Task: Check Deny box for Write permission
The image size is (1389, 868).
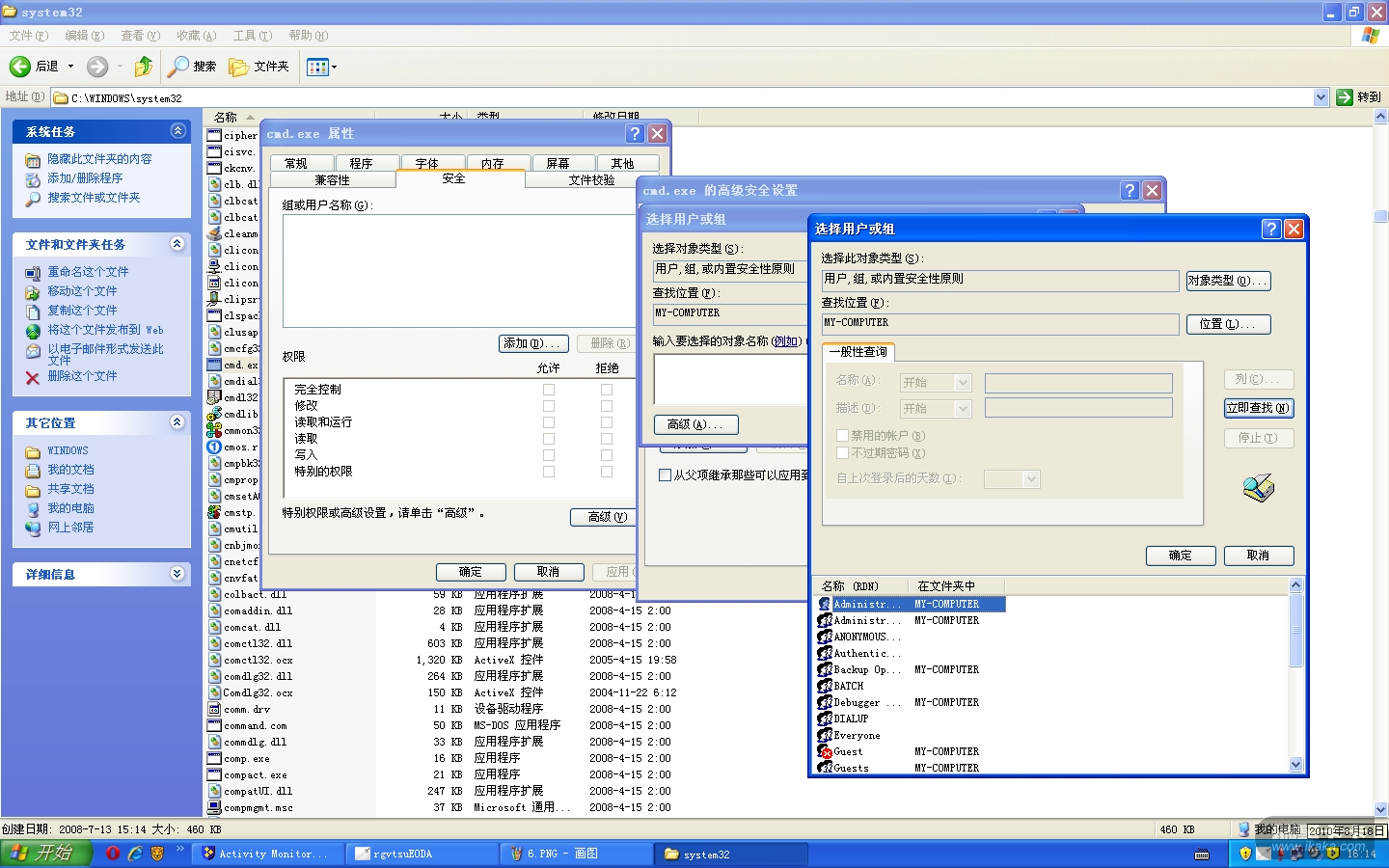Action: click(607, 455)
